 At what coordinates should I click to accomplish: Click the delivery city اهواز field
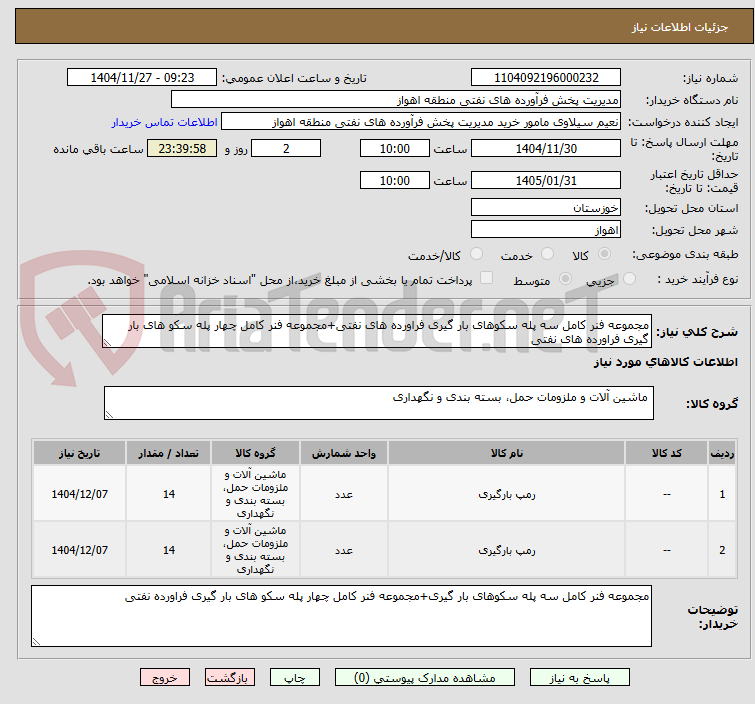click(x=546, y=229)
